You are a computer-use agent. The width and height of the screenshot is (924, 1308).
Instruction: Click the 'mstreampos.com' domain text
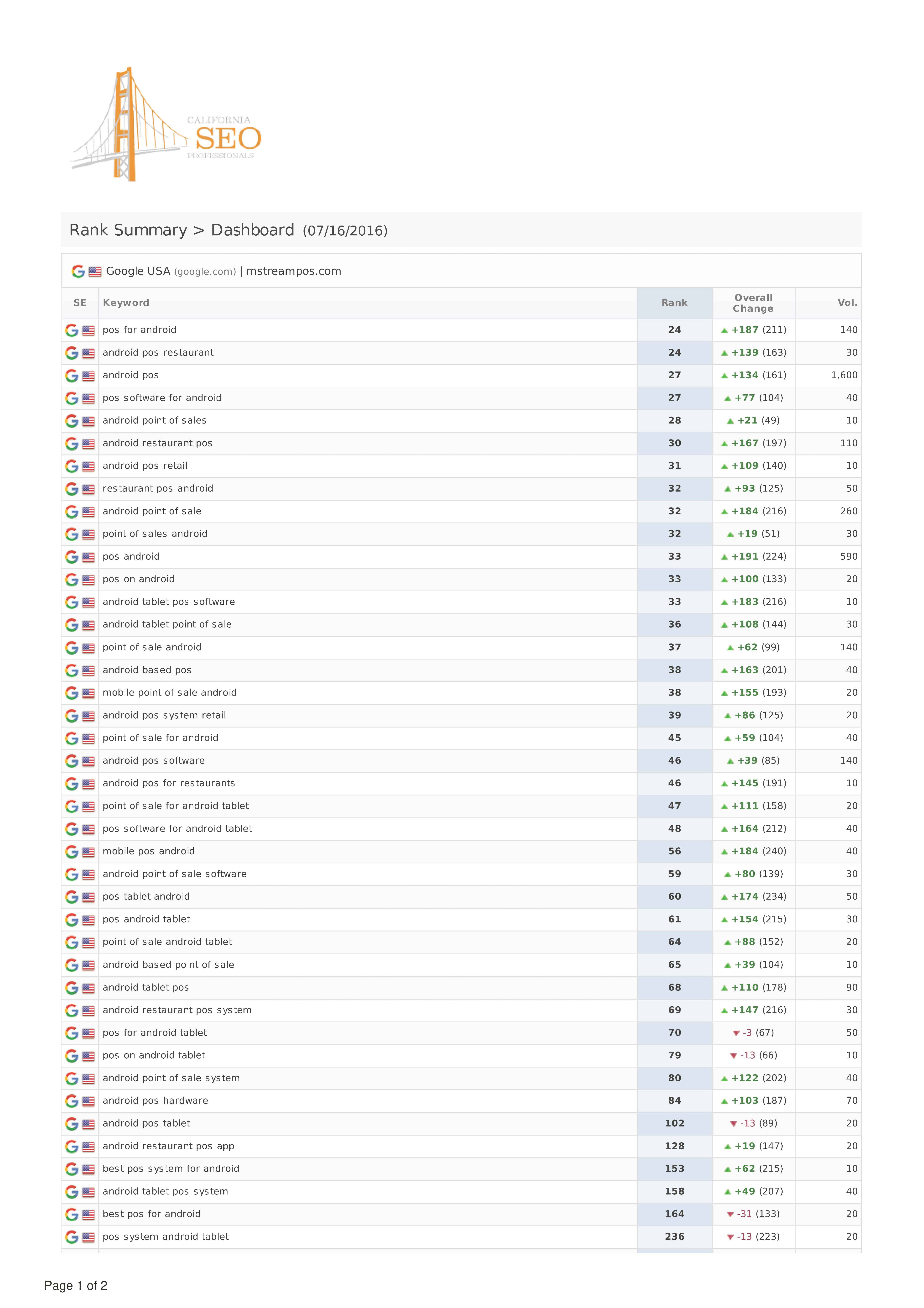(x=294, y=271)
